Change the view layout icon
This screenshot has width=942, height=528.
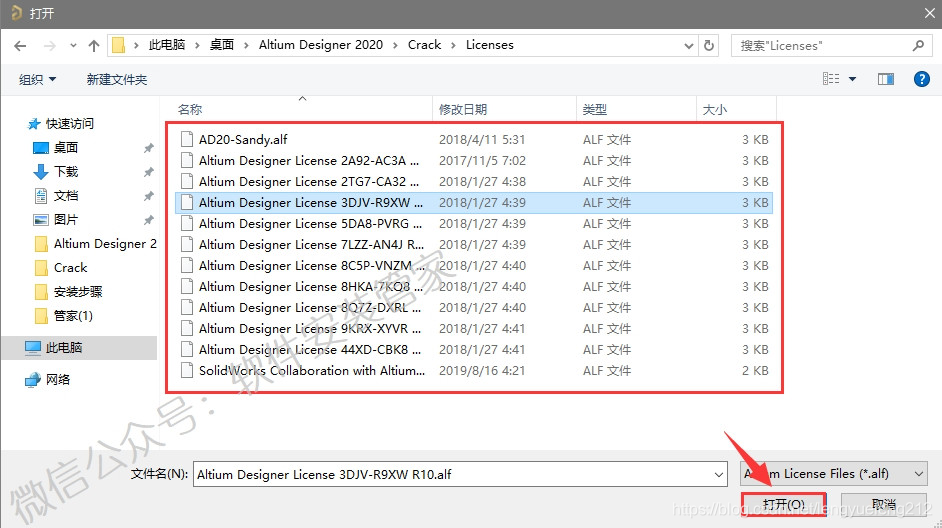point(831,79)
